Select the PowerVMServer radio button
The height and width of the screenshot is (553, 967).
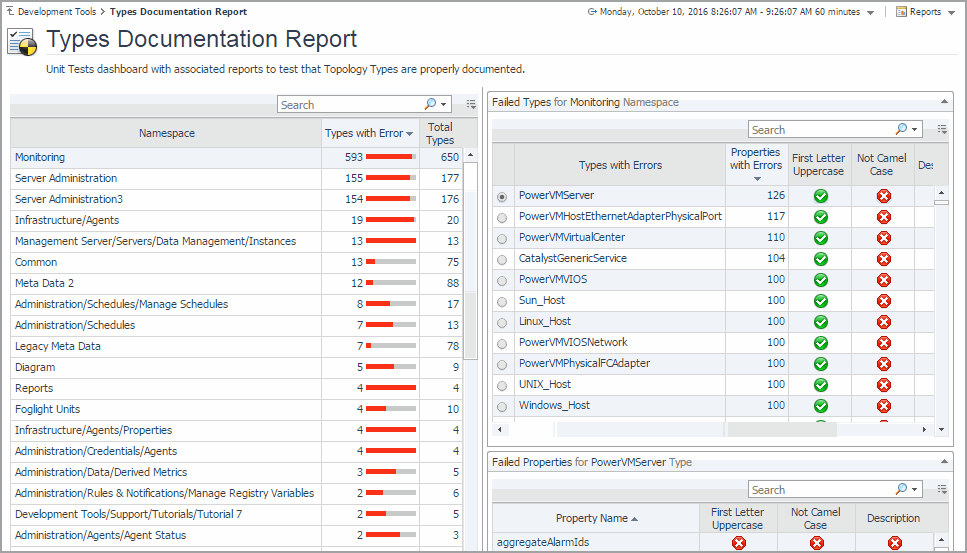(502, 196)
